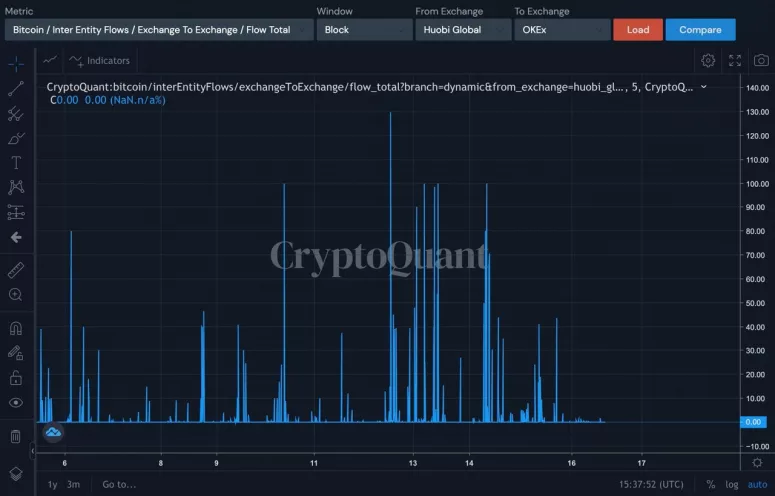This screenshot has height=496, width=775.
Task: Select the ruler measure tool
Action: 16,270
